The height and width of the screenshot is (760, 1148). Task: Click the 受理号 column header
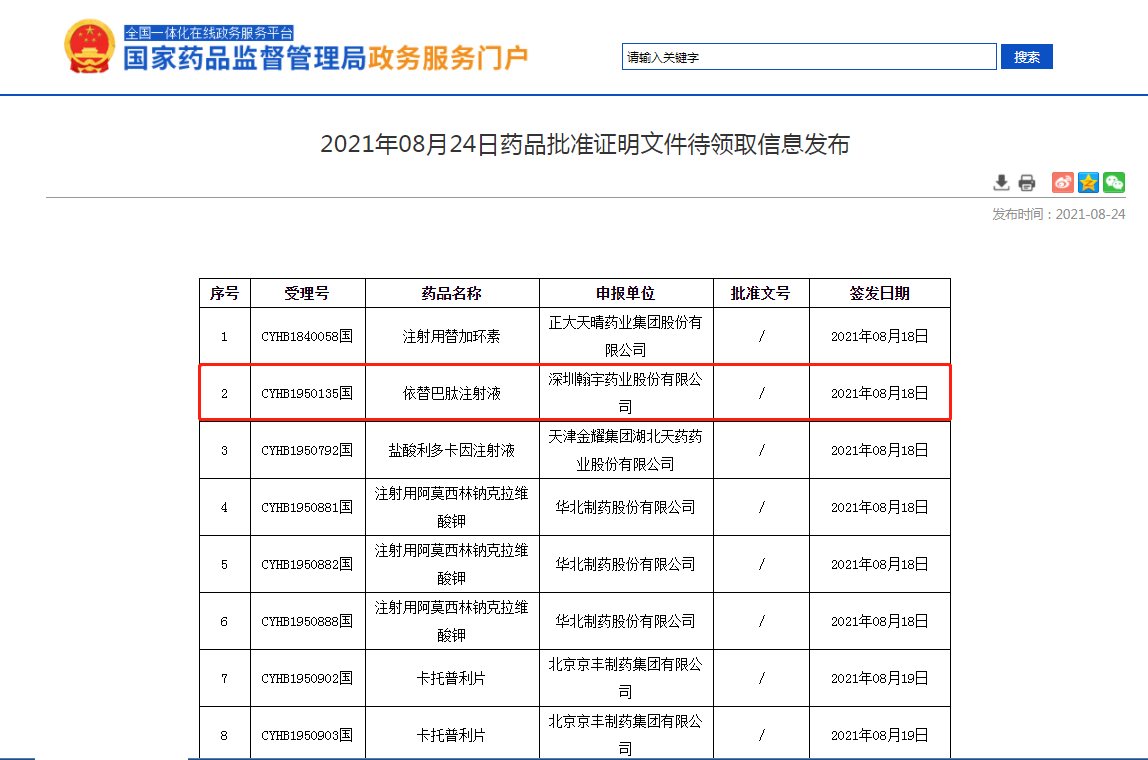click(x=307, y=293)
